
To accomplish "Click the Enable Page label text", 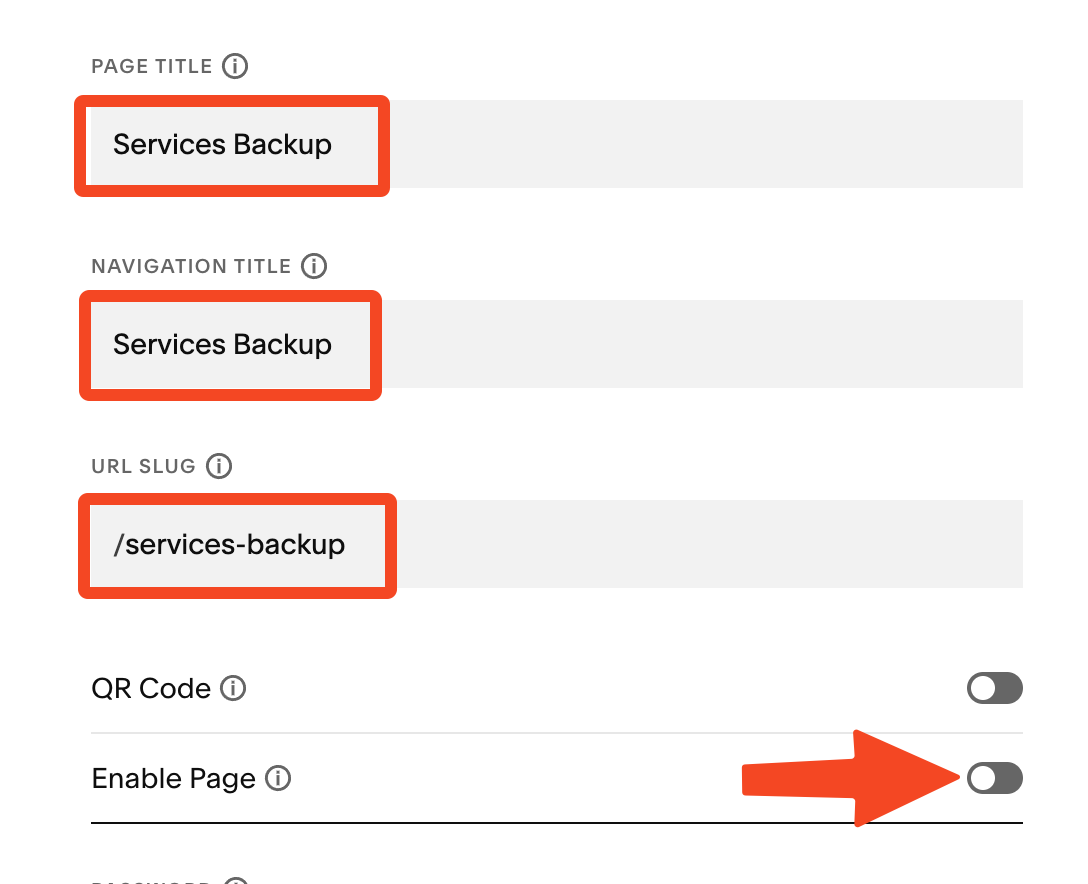I will point(173,778).
